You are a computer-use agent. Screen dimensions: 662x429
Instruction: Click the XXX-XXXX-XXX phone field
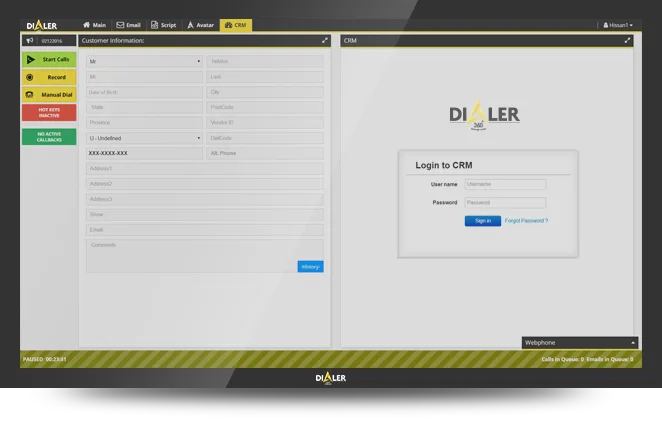[x=144, y=153]
